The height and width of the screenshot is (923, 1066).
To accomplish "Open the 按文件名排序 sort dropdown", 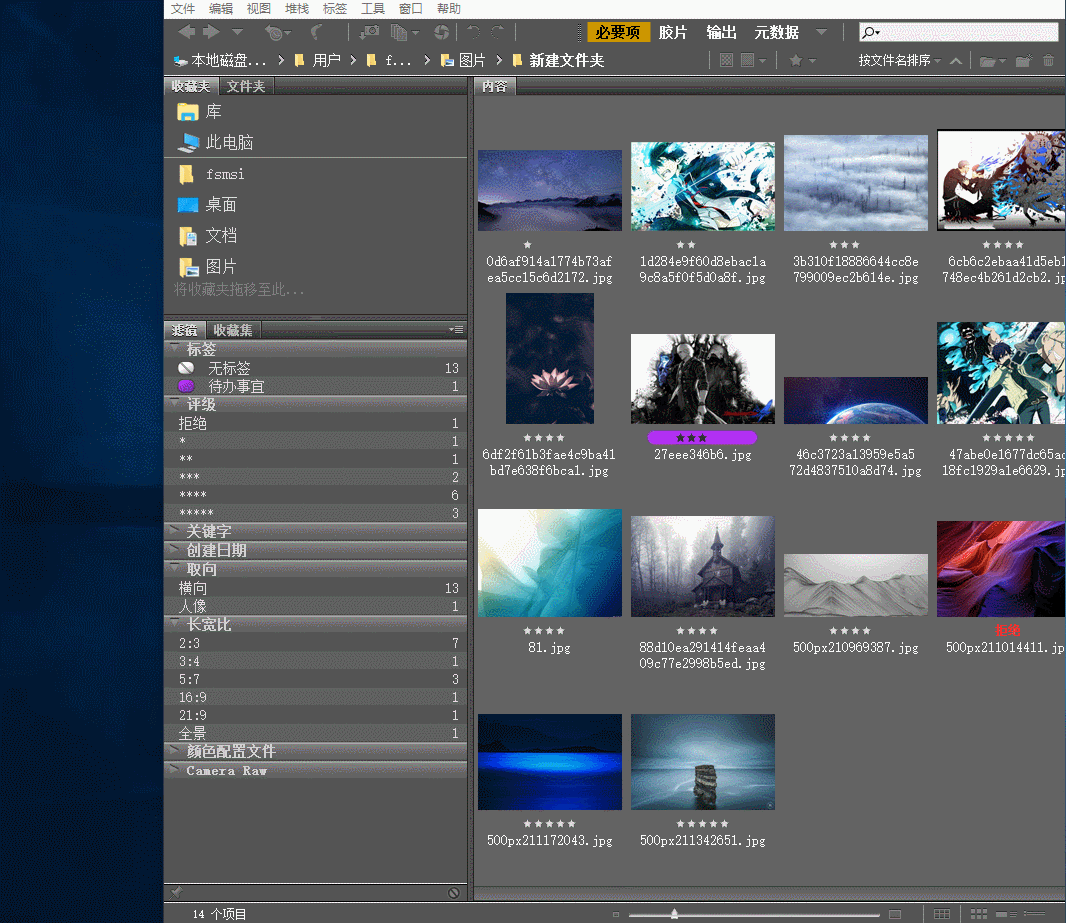I will 899,61.
